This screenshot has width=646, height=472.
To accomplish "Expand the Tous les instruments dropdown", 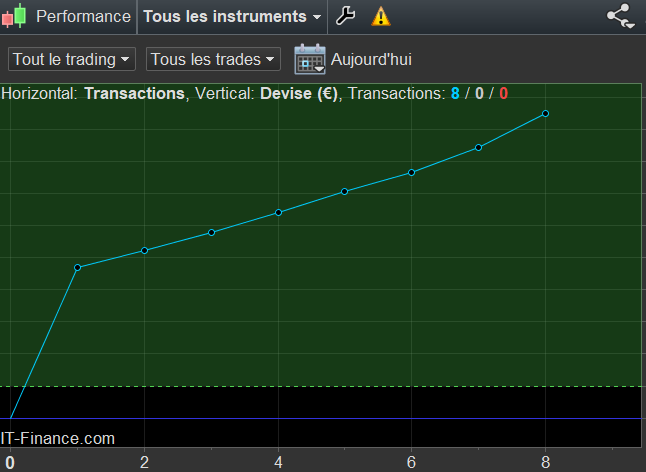I will point(232,17).
